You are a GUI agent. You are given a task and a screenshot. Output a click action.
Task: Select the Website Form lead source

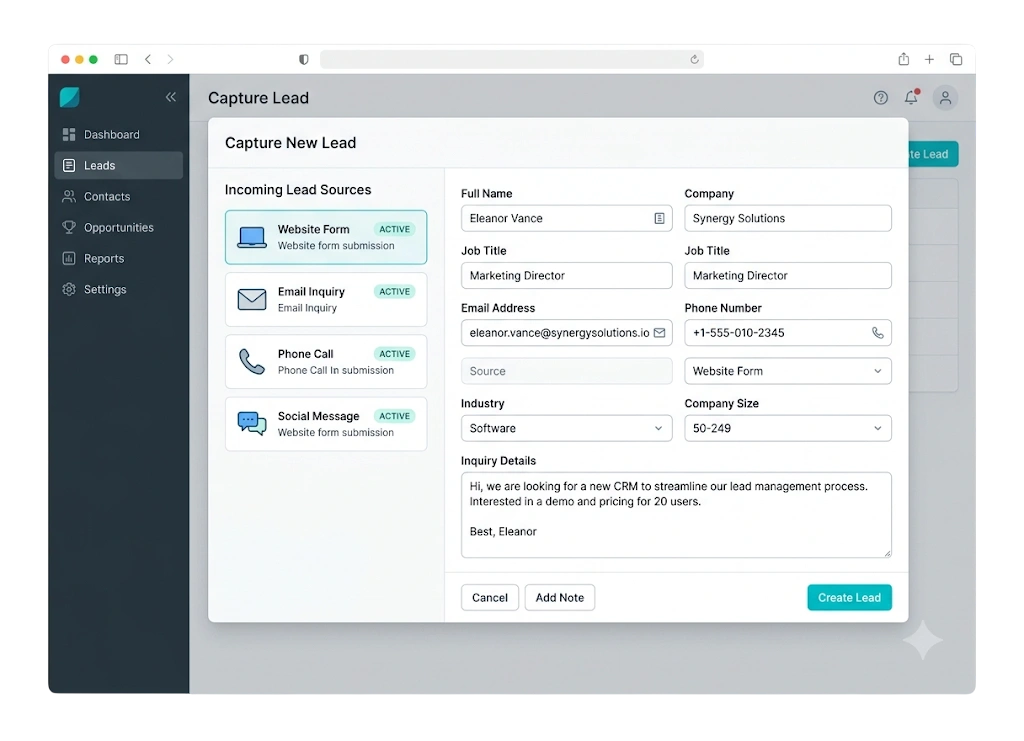tap(326, 237)
